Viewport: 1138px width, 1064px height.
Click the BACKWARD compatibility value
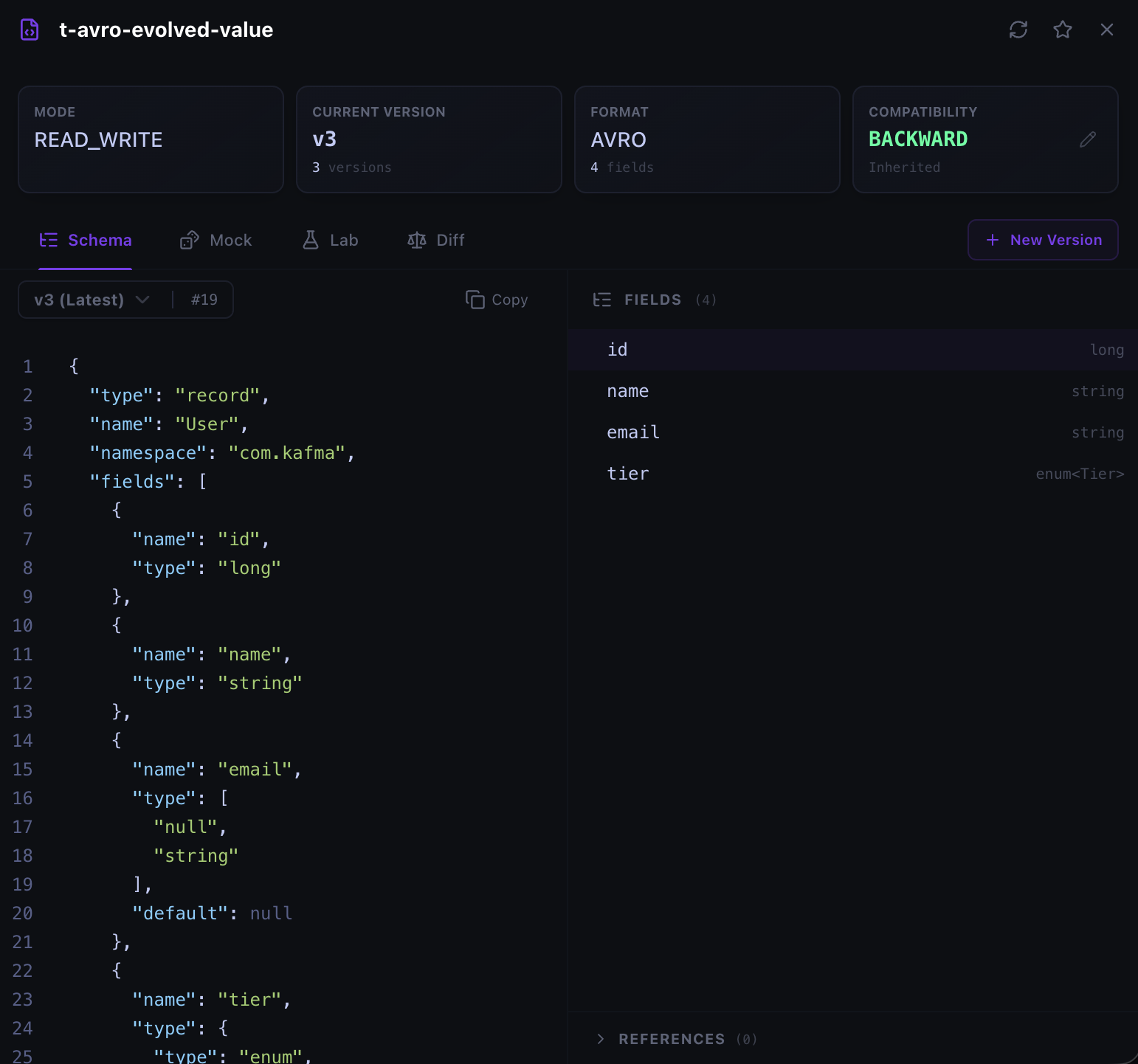click(x=918, y=139)
